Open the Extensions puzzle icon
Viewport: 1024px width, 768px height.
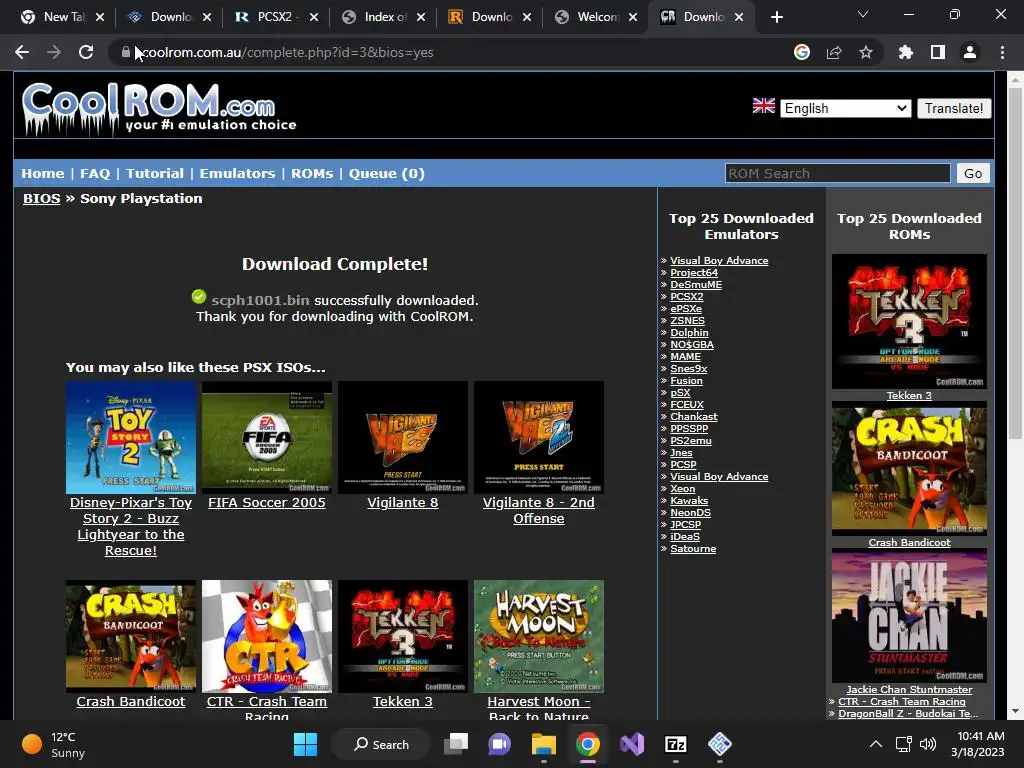pyautogui.click(x=906, y=52)
